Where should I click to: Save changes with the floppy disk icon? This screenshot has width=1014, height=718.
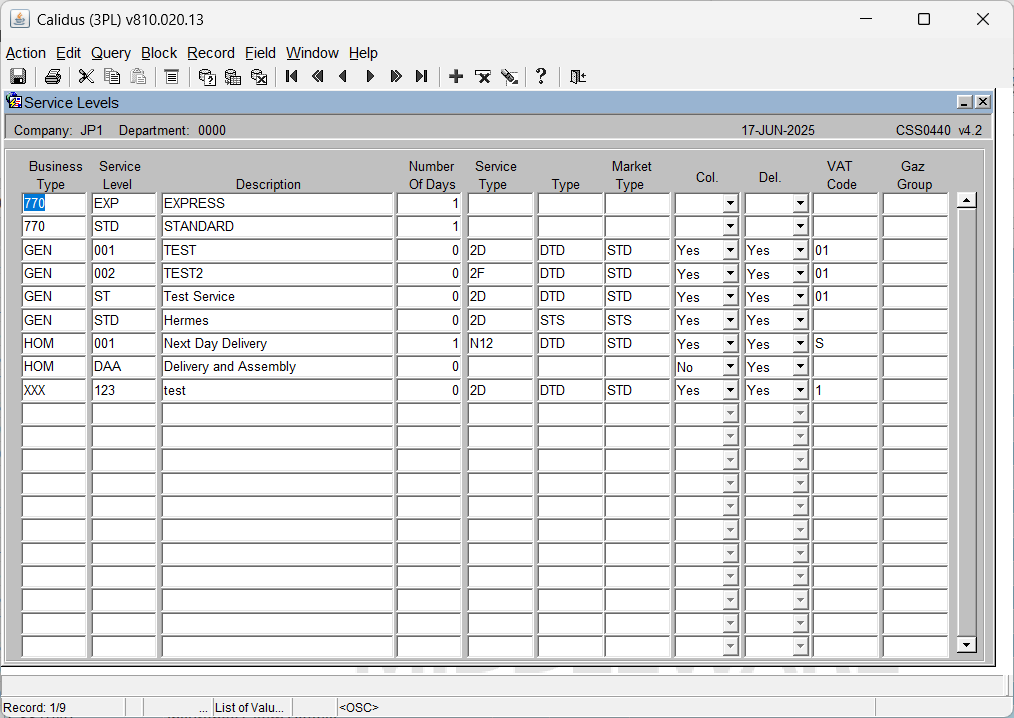tap(18, 76)
